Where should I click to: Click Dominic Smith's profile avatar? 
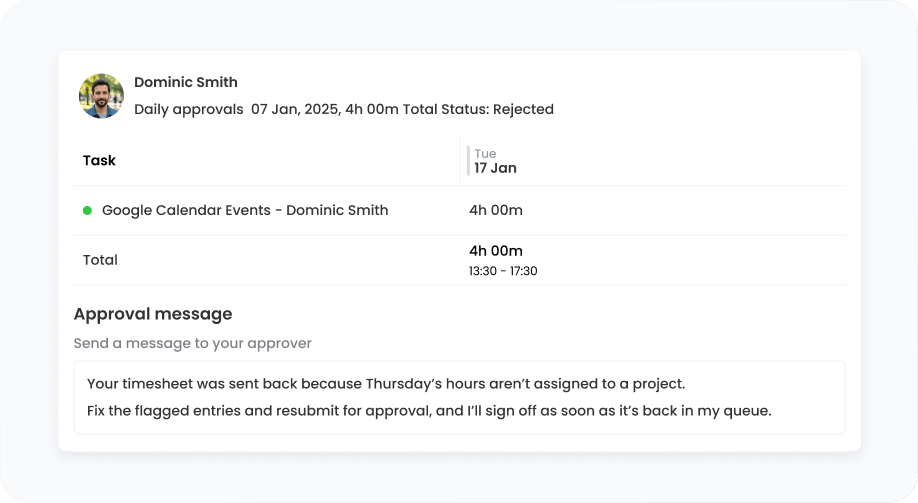point(101,96)
